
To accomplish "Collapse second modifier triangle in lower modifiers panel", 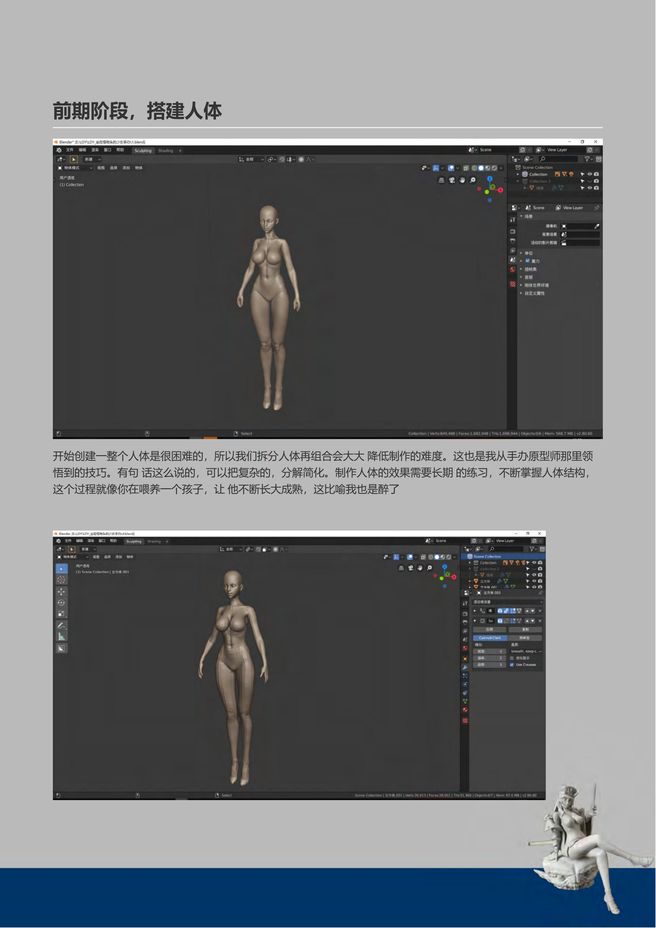I will tap(475, 621).
